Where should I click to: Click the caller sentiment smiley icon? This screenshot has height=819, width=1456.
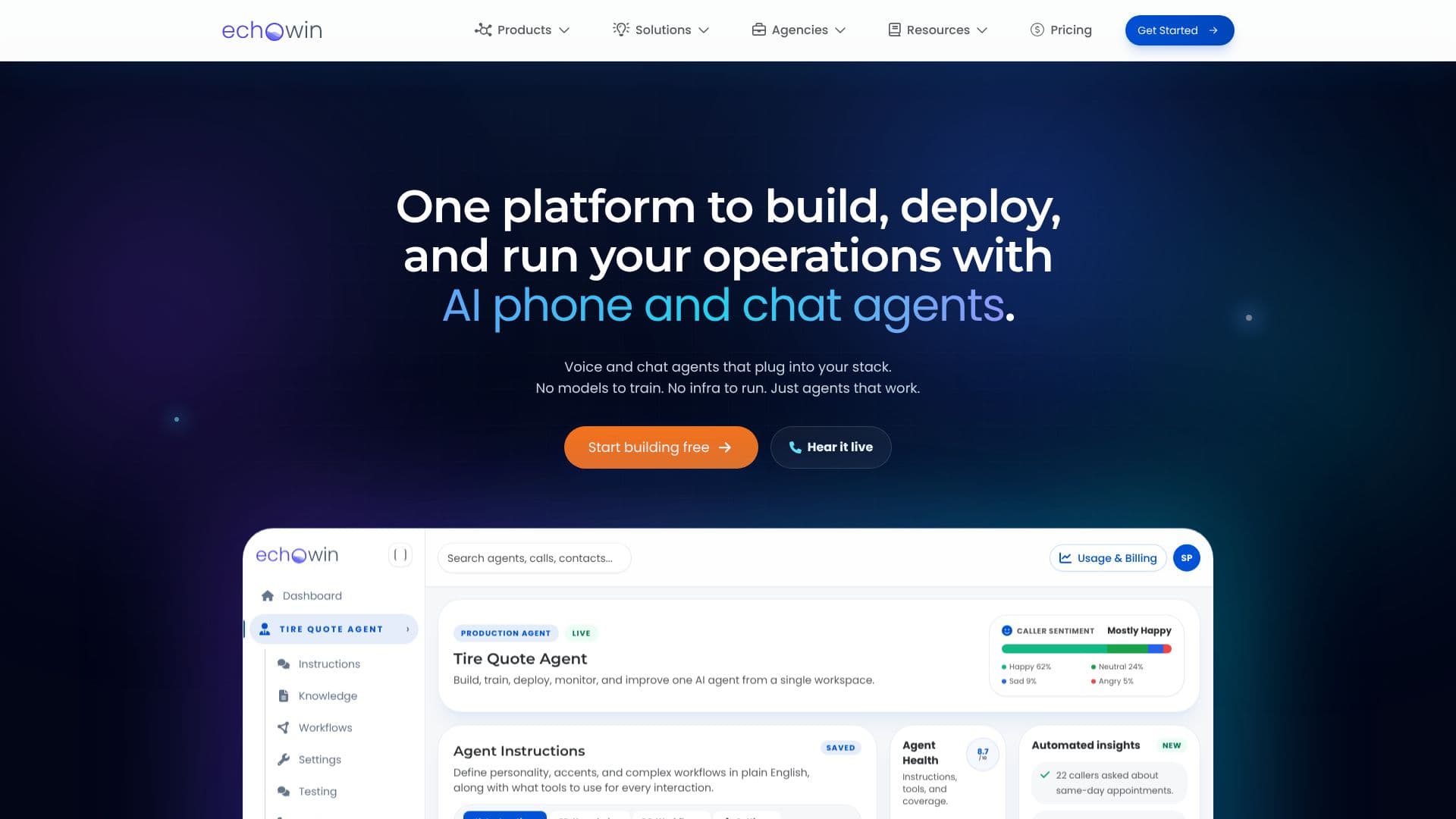(x=1007, y=631)
